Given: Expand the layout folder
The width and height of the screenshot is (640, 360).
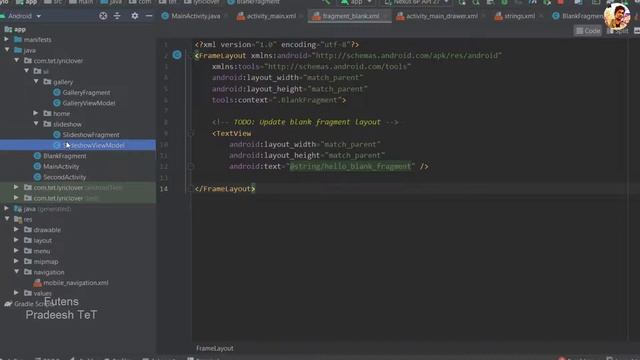Looking at the screenshot, I should pyautogui.click(x=16, y=240).
